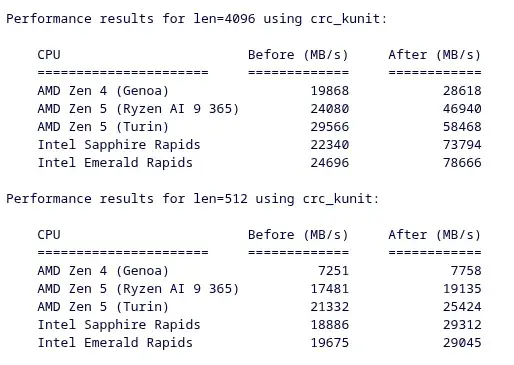The image size is (514, 365).
Task: Click Before (MB/s) header in first table
Action: pyautogui.click(x=298, y=55)
